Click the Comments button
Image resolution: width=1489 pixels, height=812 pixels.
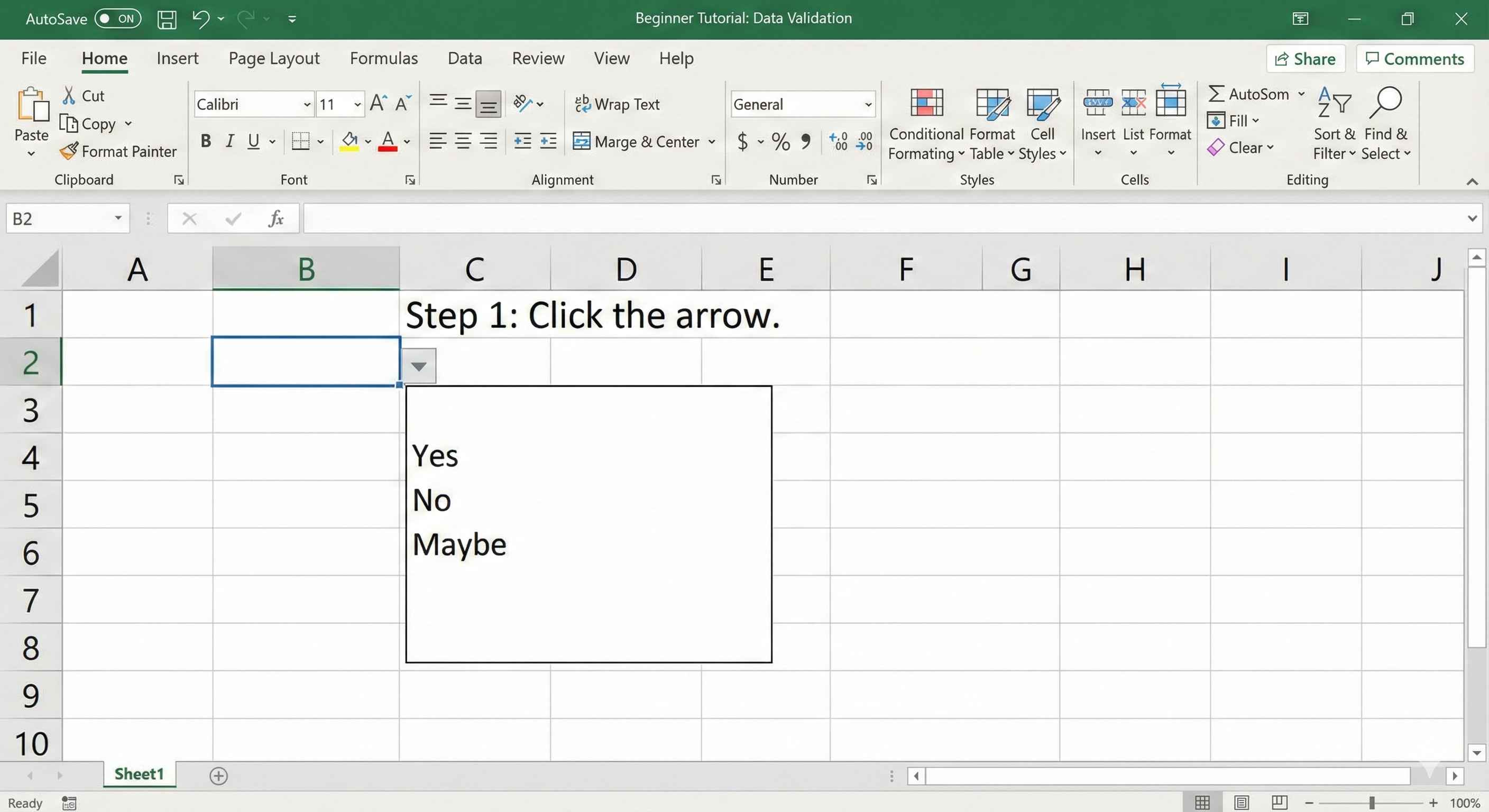pos(1414,58)
